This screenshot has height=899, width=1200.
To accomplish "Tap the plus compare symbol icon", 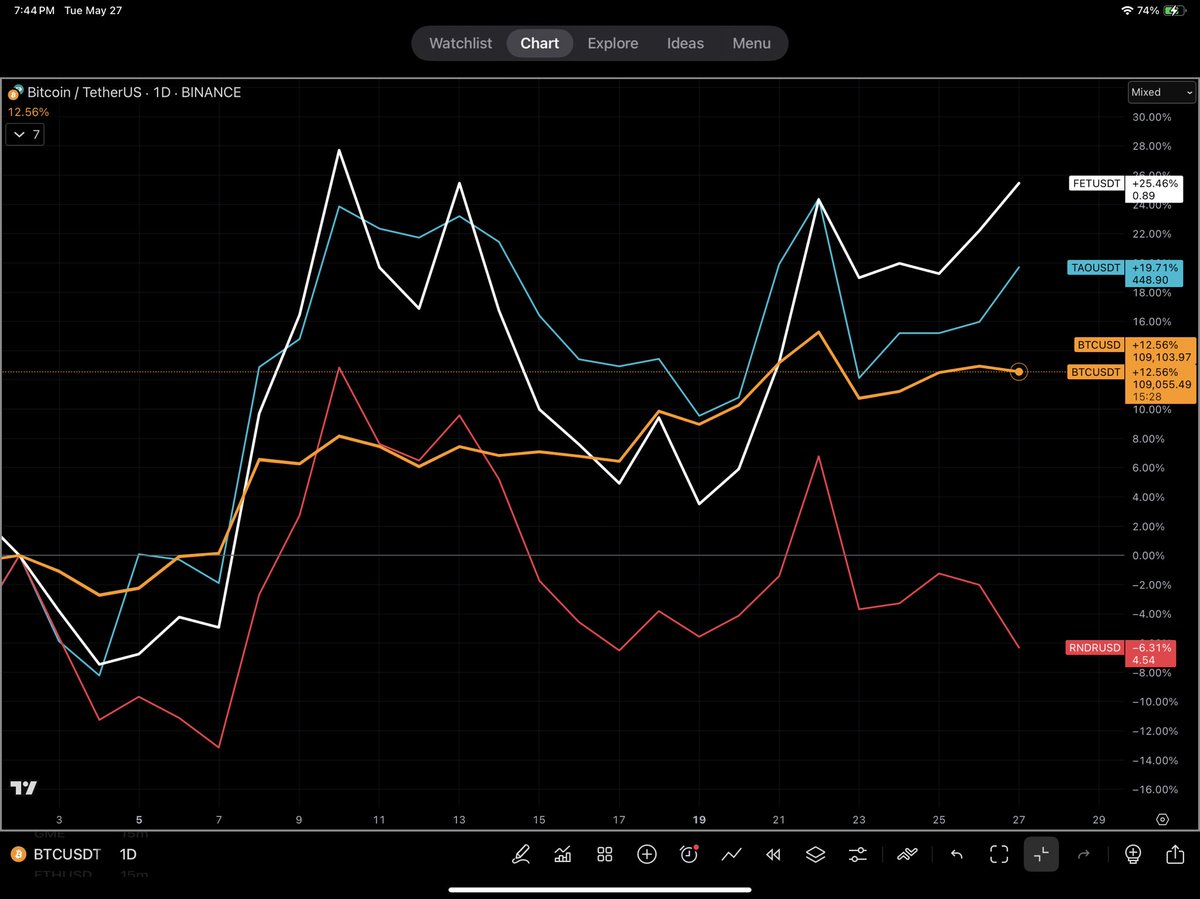I will tap(647, 854).
